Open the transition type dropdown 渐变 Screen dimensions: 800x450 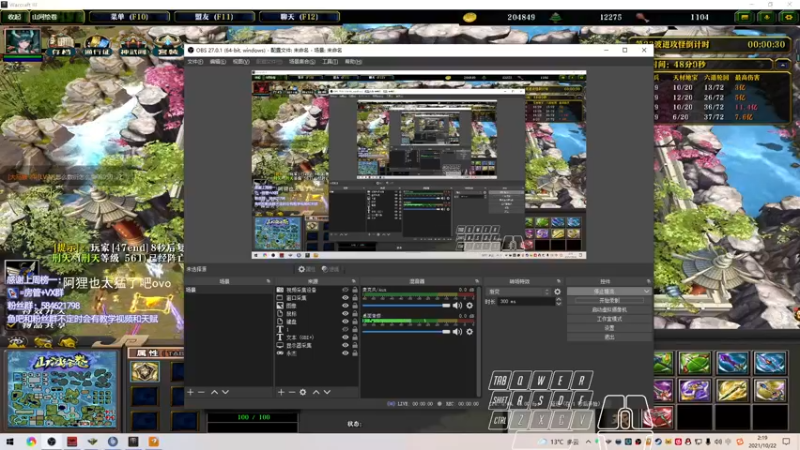(x=519, y=292)
